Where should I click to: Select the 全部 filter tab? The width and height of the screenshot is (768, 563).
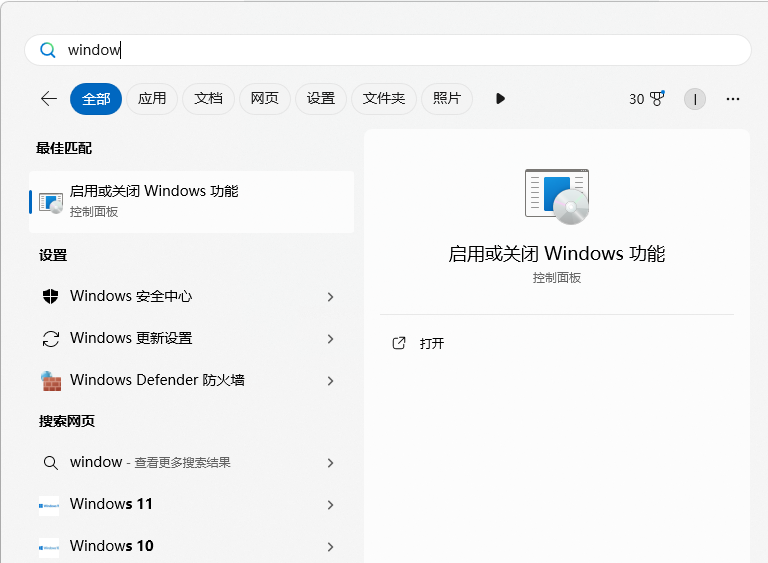pos(96,99)
